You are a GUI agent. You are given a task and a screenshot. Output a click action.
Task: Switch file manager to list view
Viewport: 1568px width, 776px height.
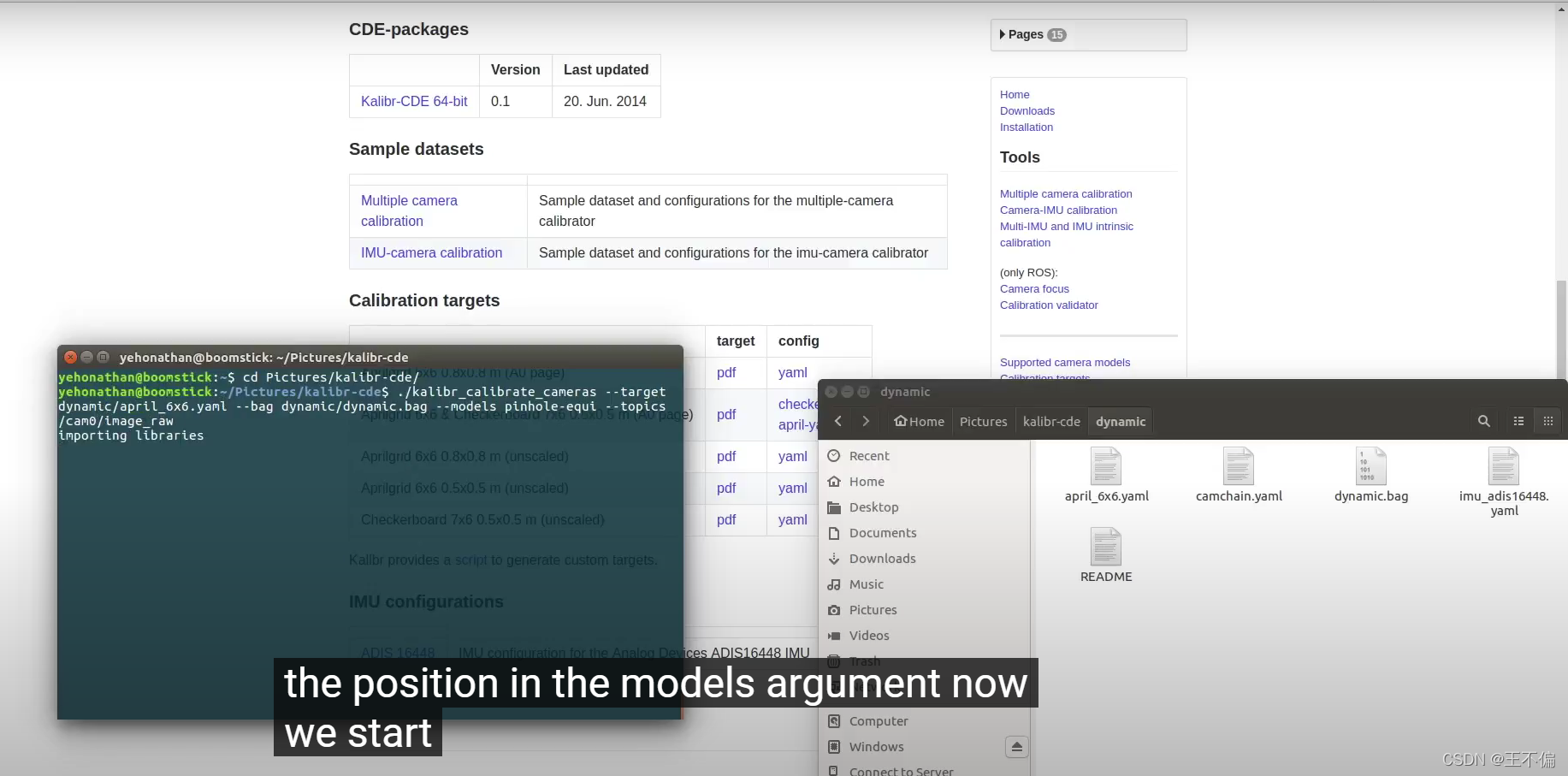point(1519,421)
